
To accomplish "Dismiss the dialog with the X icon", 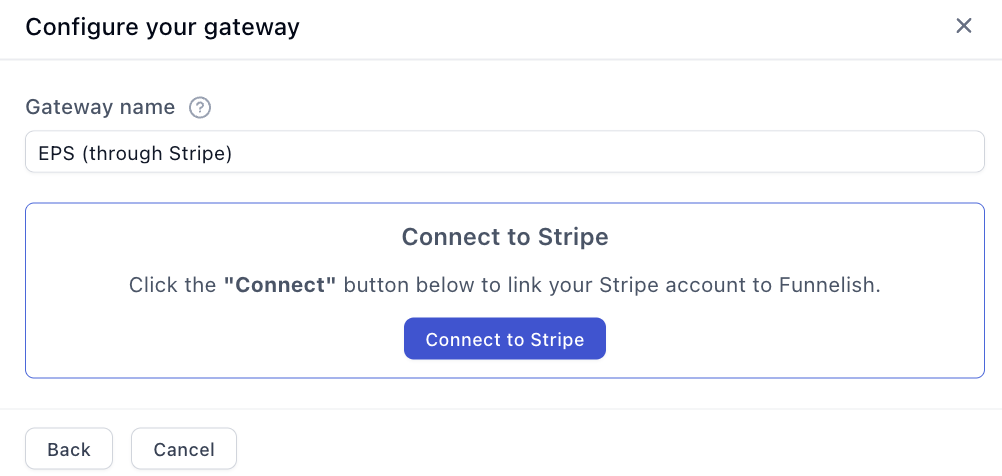I will pos(964,26).
